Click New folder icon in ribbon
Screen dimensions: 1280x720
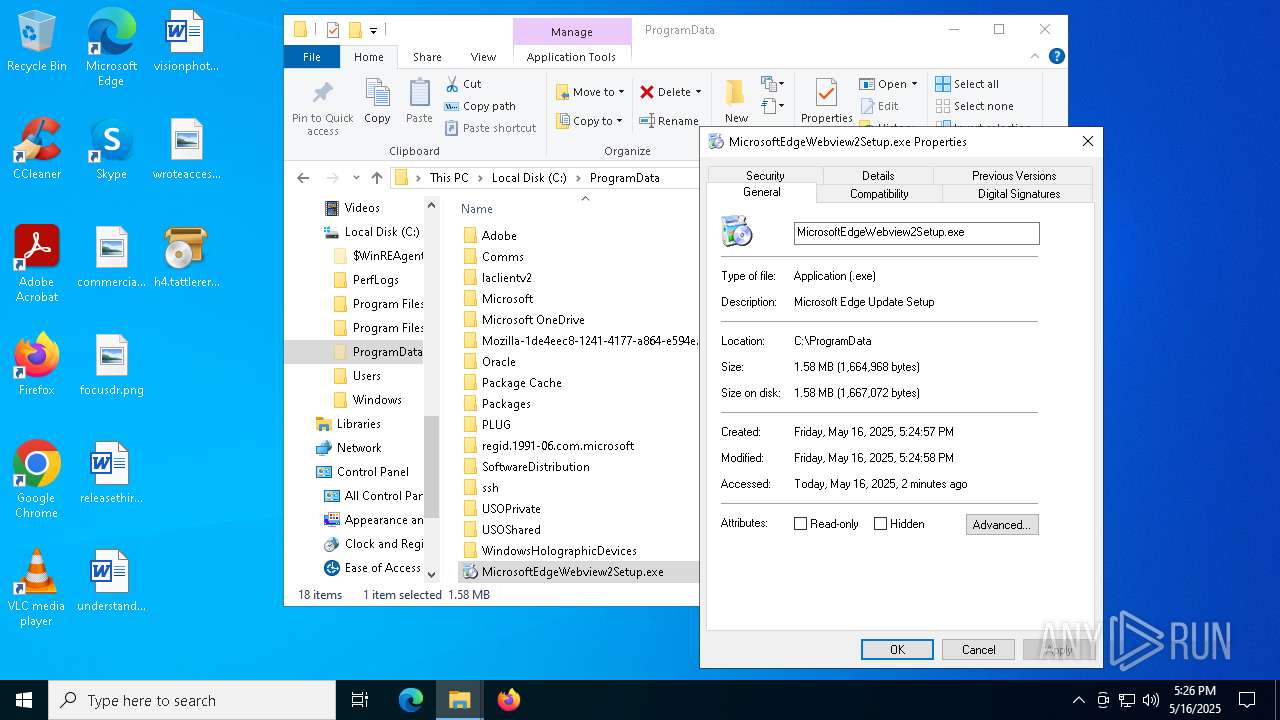pos(736,93)
